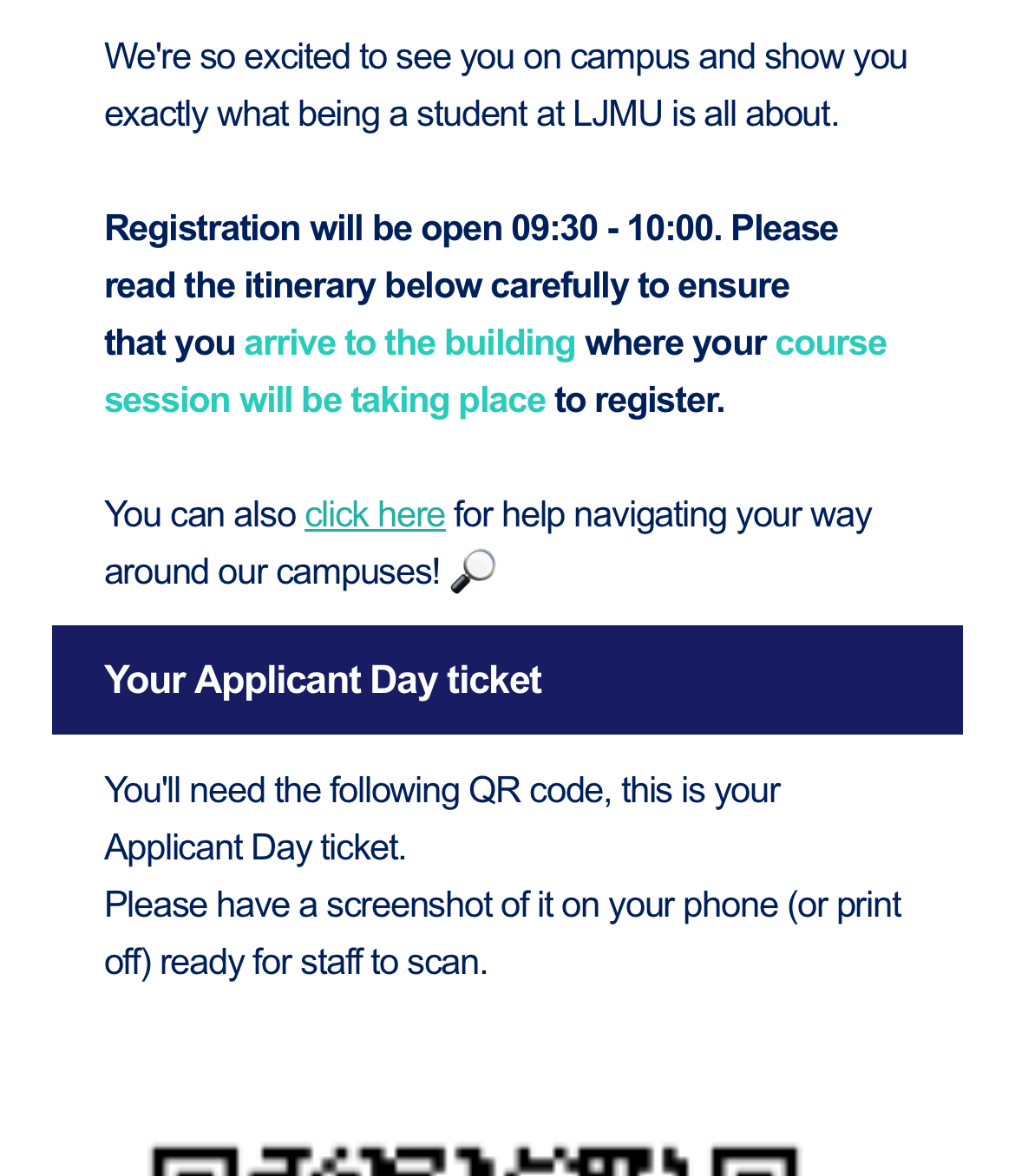
Task: Click the teal "session will be taking place" text
Action: pos(324,401)
